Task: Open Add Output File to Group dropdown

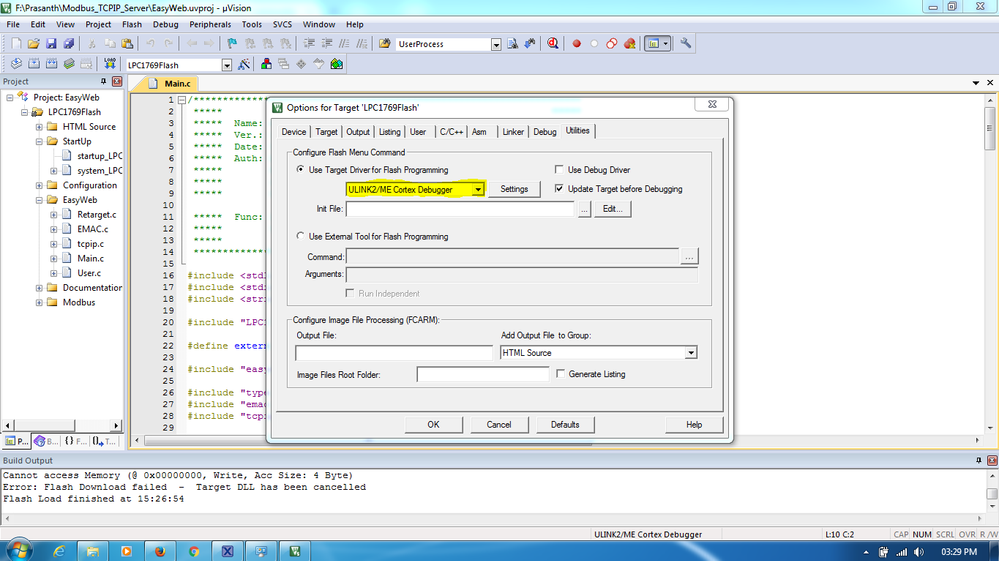Action: pyautogui.click(x=691, y=353)
